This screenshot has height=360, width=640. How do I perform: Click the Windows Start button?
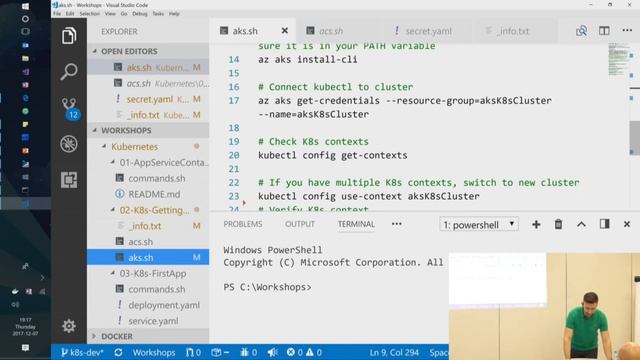pos(25,6)
